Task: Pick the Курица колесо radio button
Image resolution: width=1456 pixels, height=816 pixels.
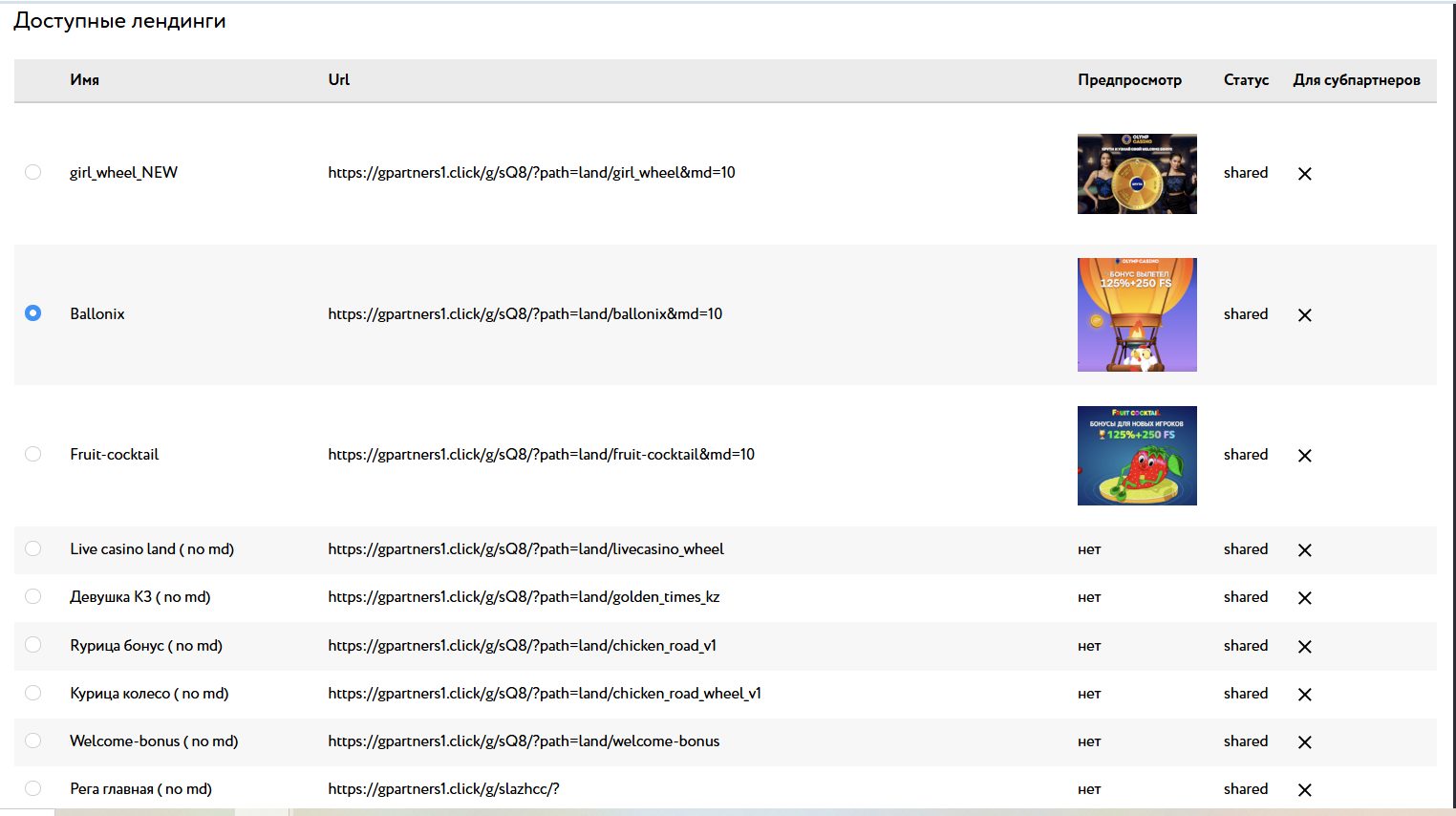Action: 33,693
